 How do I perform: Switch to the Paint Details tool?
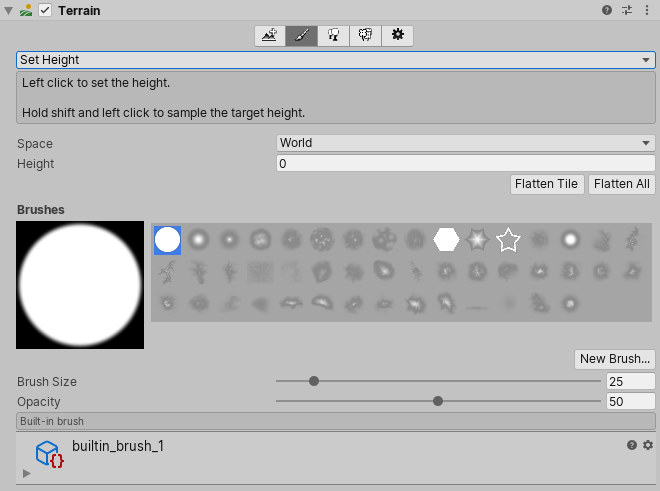(366, 36)
